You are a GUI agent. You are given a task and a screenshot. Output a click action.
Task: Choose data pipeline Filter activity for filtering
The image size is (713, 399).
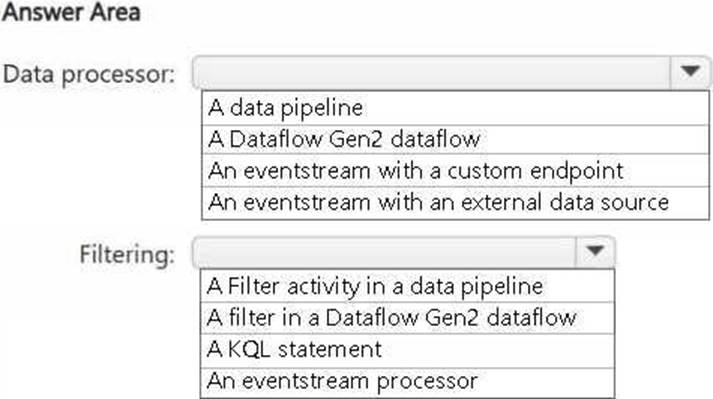(407, 286)
